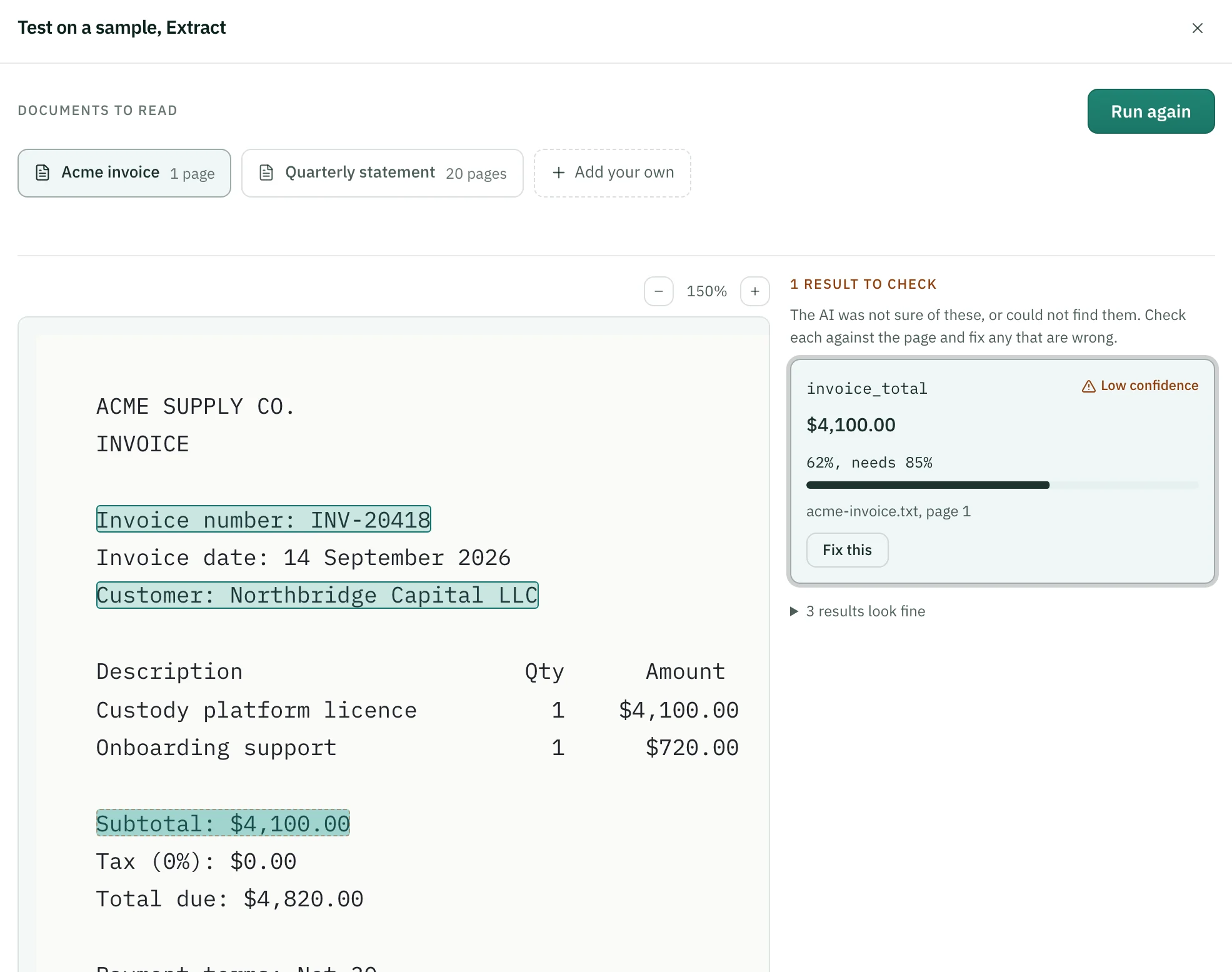Click the Run again button
The image size is (1232, 972).
click(x=1151, y=111)
